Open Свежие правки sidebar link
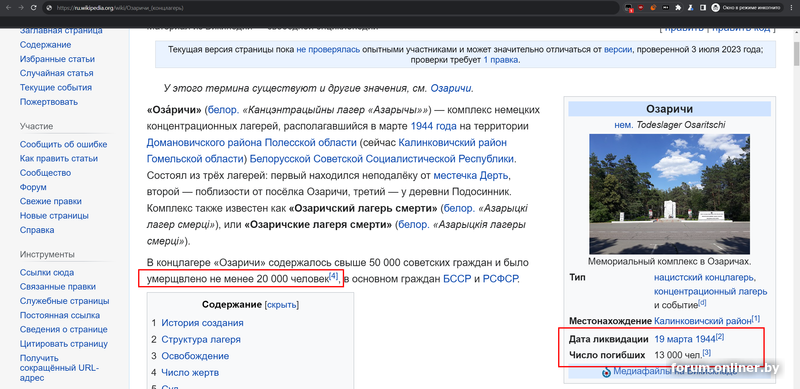 click(x=51, y=202)
